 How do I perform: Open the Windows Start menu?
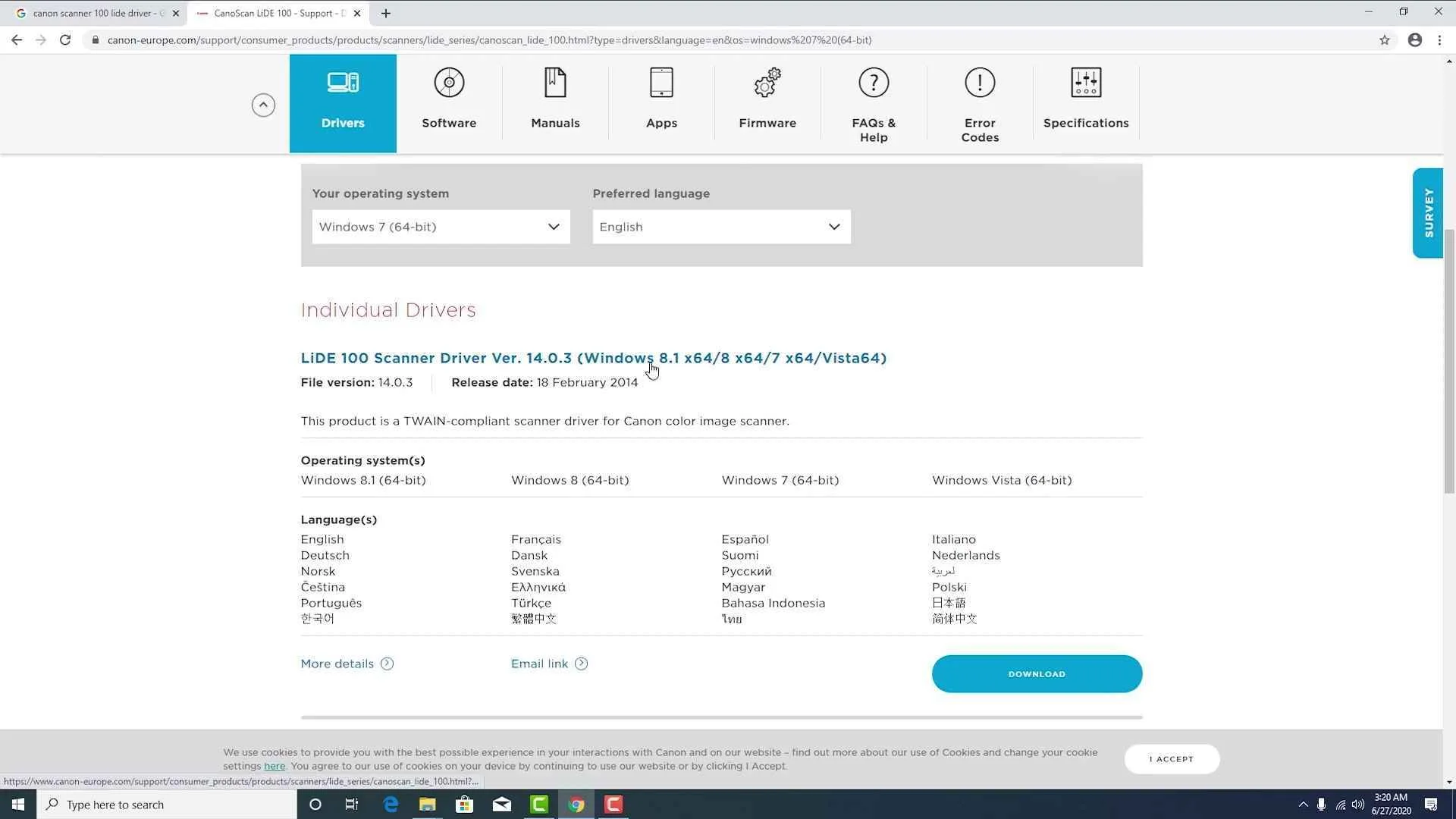point(18,805)
